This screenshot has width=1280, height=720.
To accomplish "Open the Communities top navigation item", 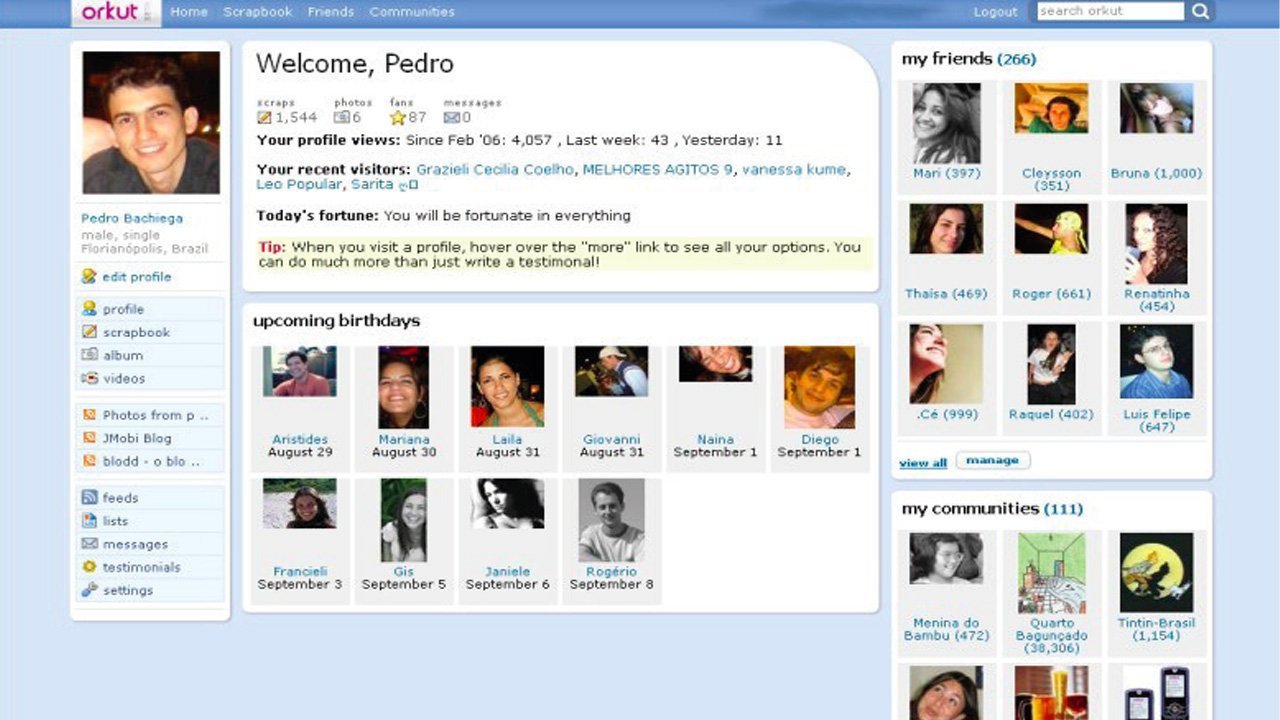I will click(412, 12).
